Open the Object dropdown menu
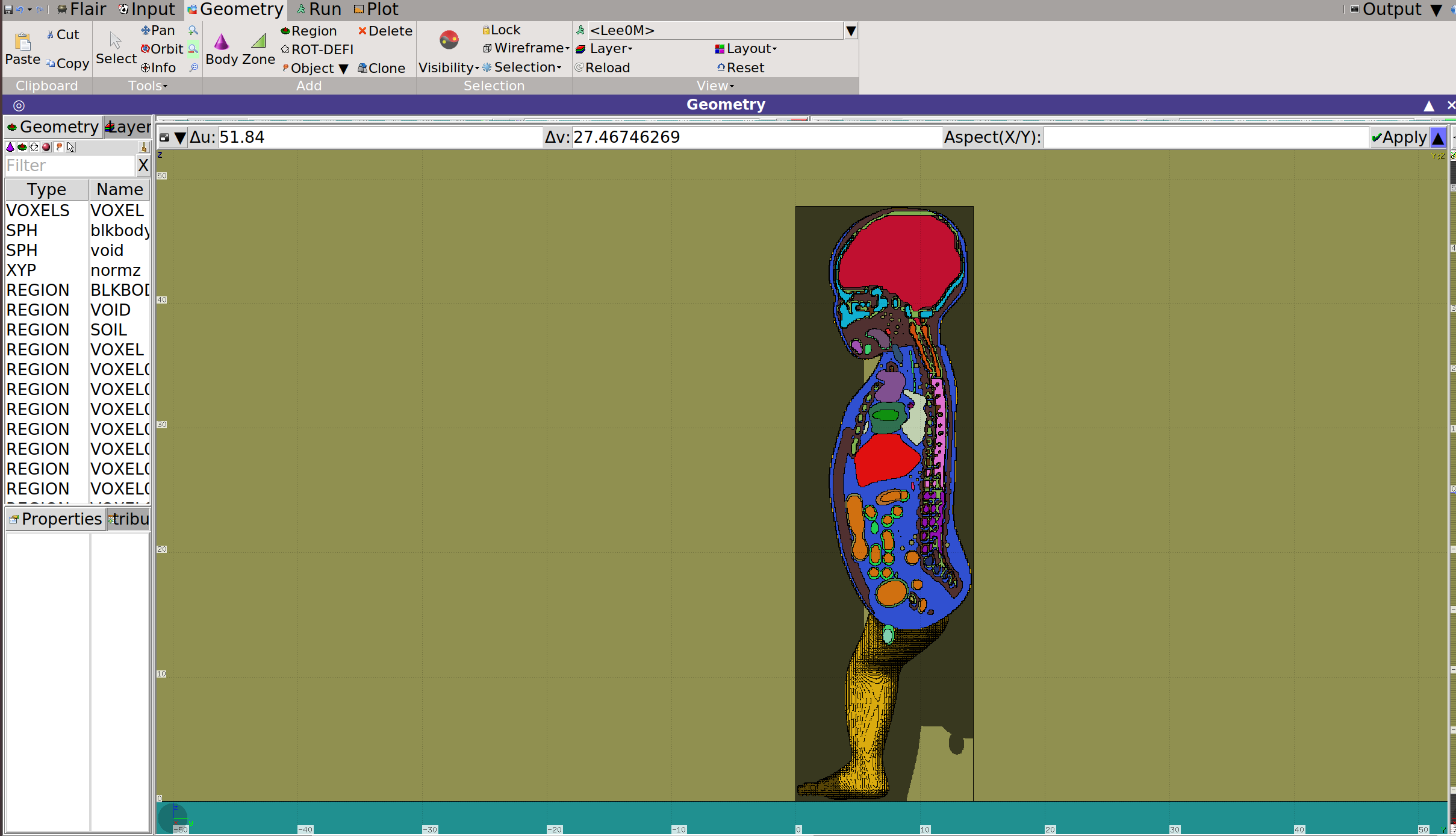The image size is (1456, 836). coord(315,68)
